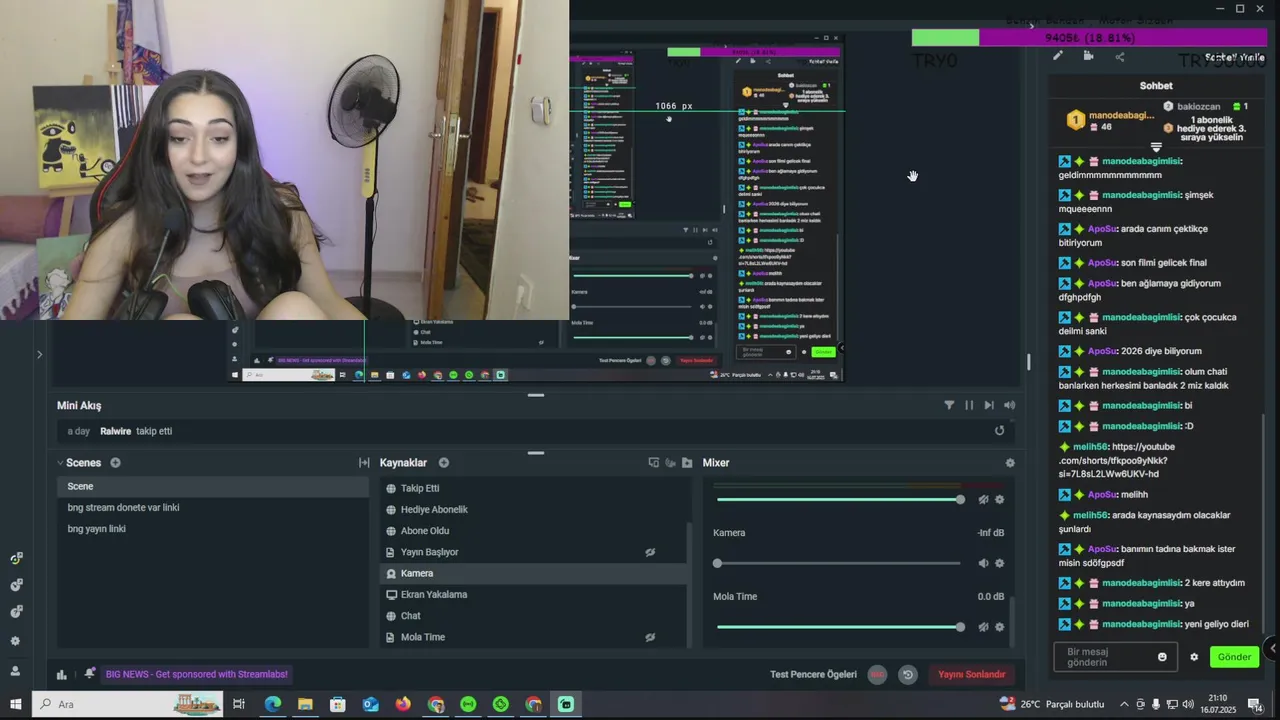Open performance stats icon in footer
Image resolution: width=1280 pixels, height=720 pixels.
click(x=62, y=674)
